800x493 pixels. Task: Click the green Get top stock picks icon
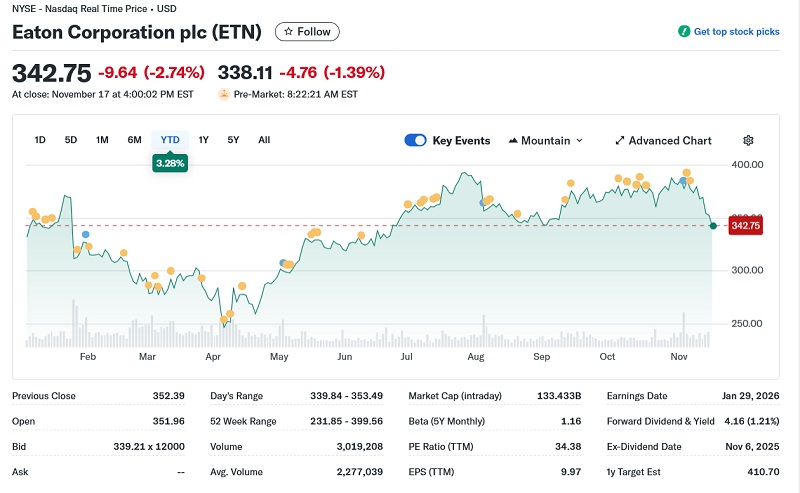(x=684, y=32)
